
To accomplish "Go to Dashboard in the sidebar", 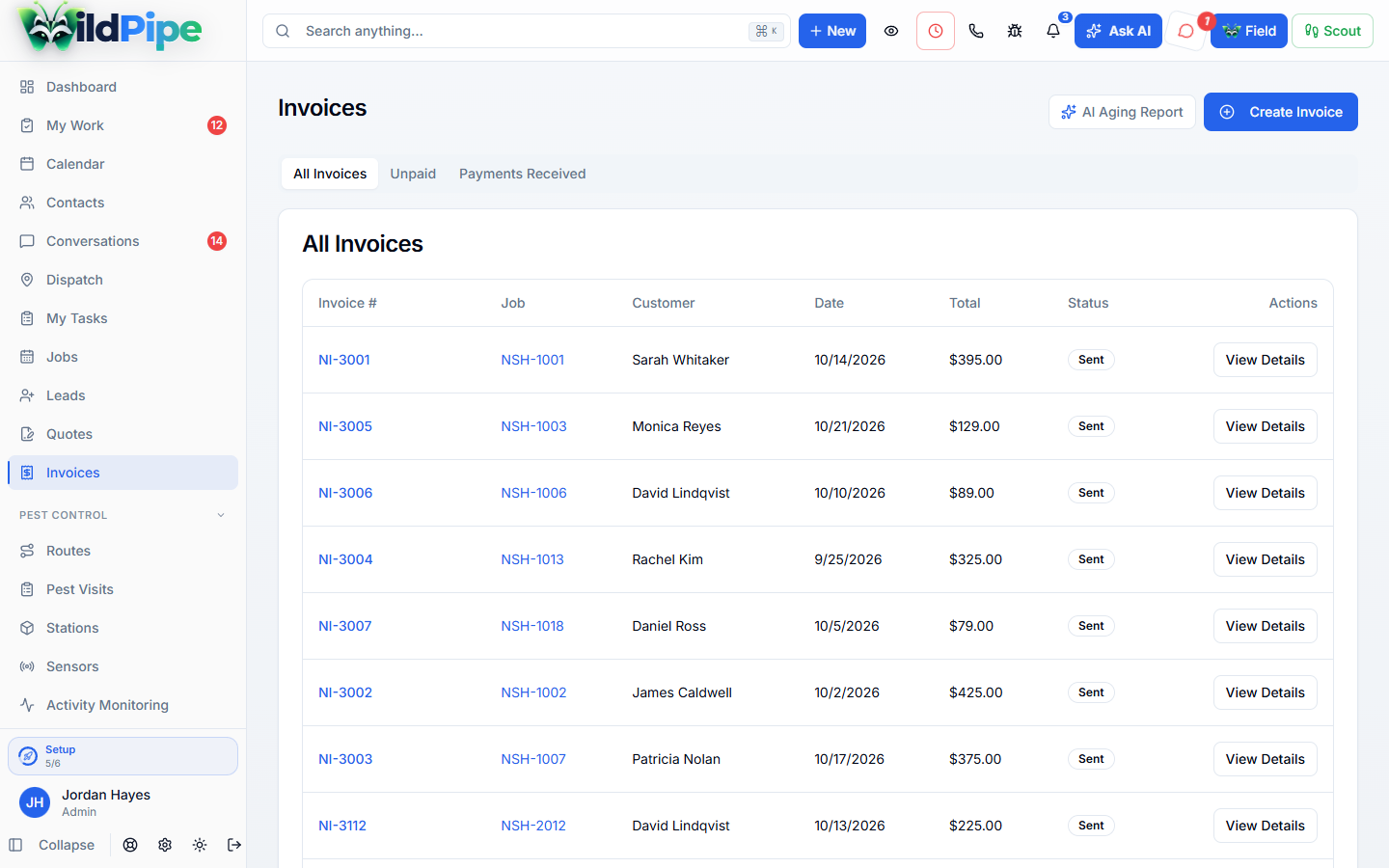I will click(x=123, y=87).
